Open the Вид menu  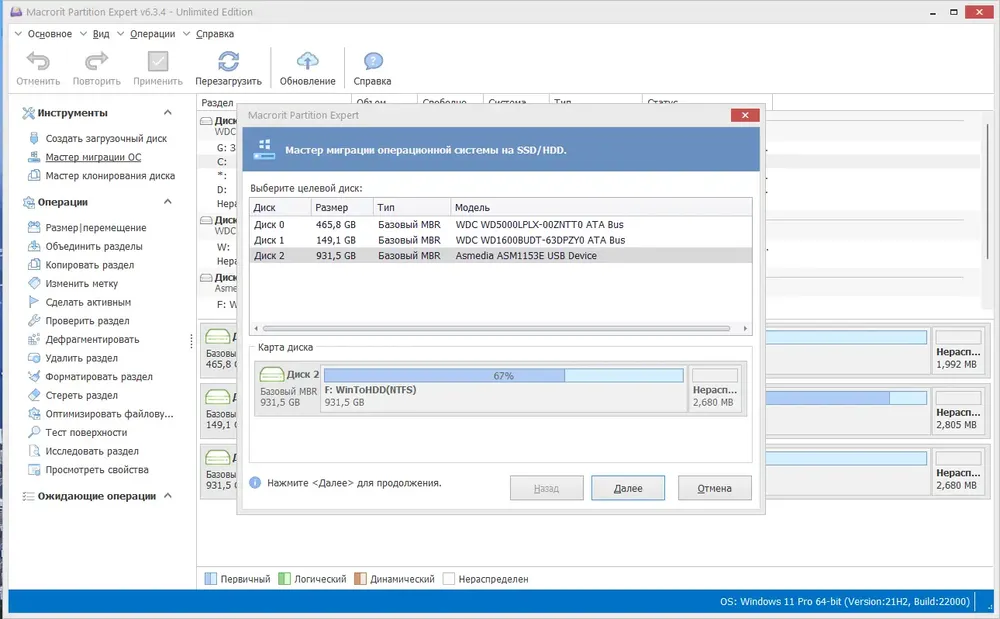pyautogui.click(x=101, y=34)
